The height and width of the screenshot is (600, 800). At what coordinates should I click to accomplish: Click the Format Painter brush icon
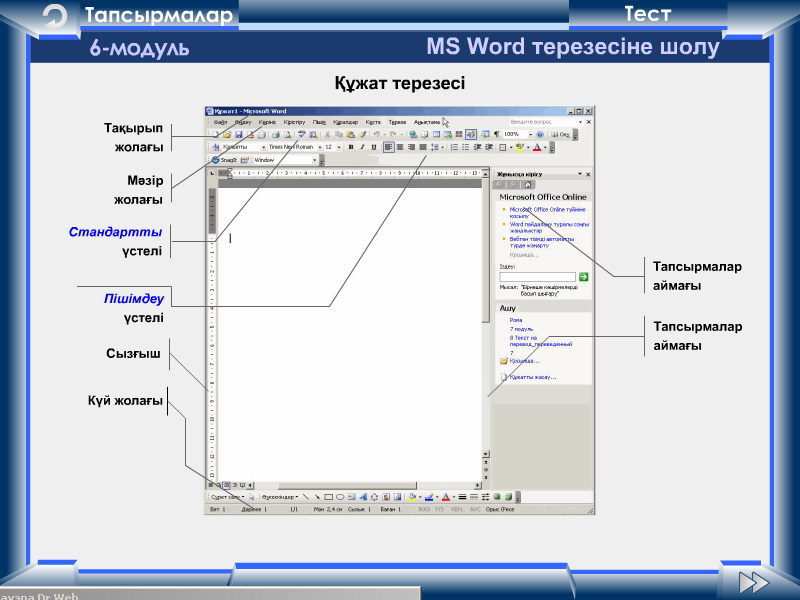coord(362,135)
